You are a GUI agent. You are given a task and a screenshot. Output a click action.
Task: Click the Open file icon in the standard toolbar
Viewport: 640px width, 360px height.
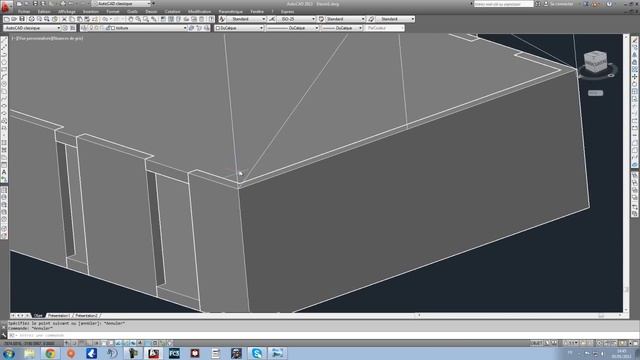14,19
